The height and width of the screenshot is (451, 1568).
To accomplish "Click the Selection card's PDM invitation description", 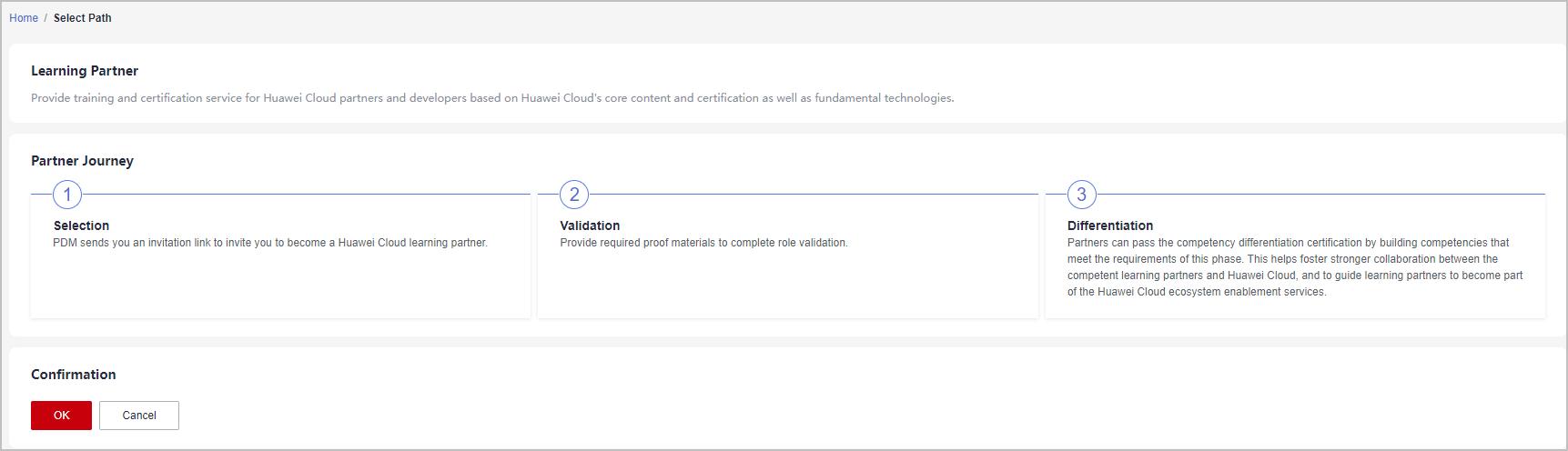I will pyautogui.click(x=270, y=243).
